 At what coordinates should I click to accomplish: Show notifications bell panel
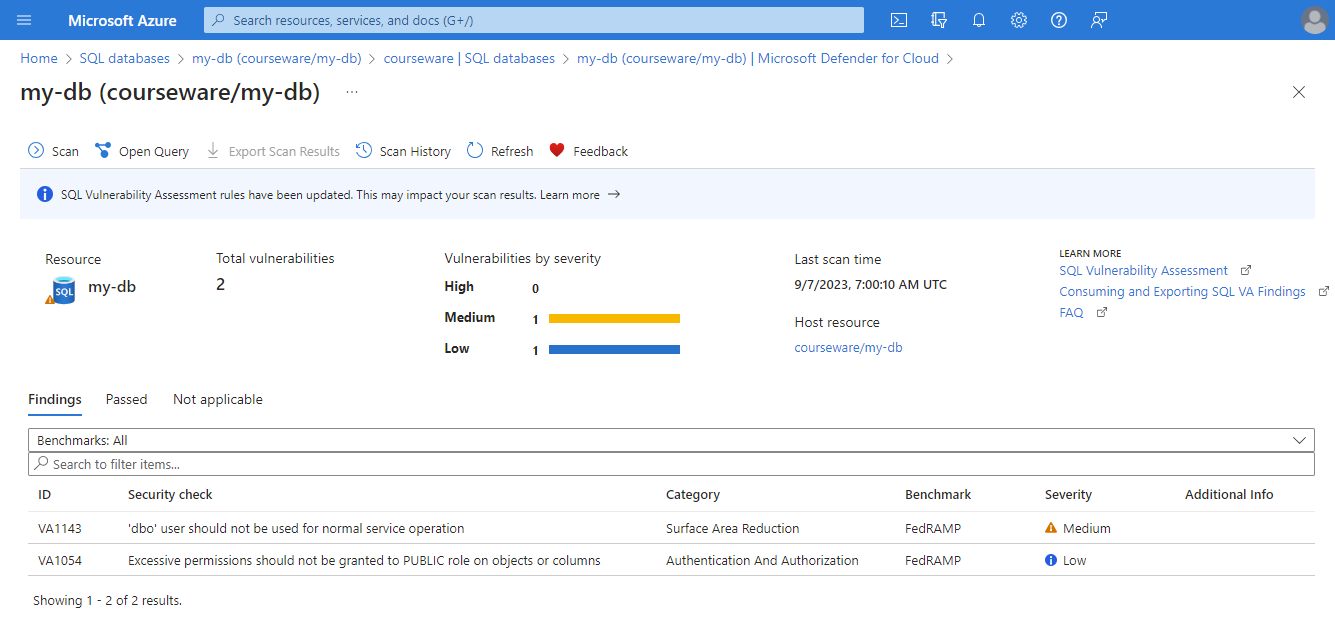pos(979,20)
